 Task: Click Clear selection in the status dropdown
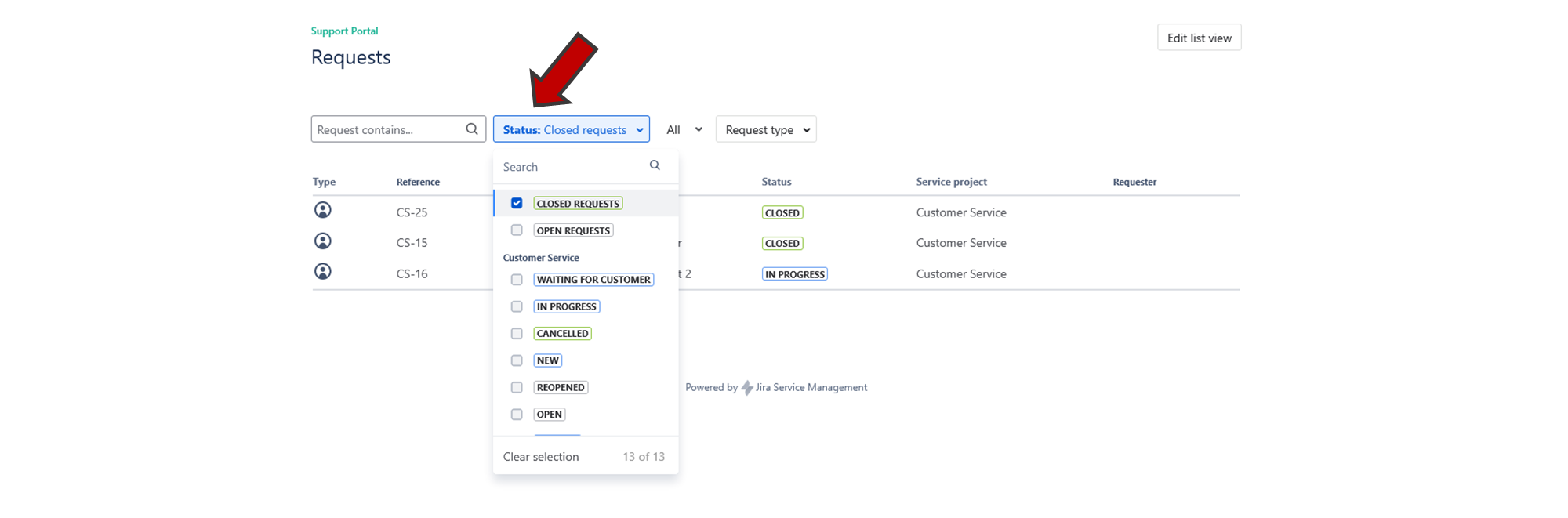(541, 457)
